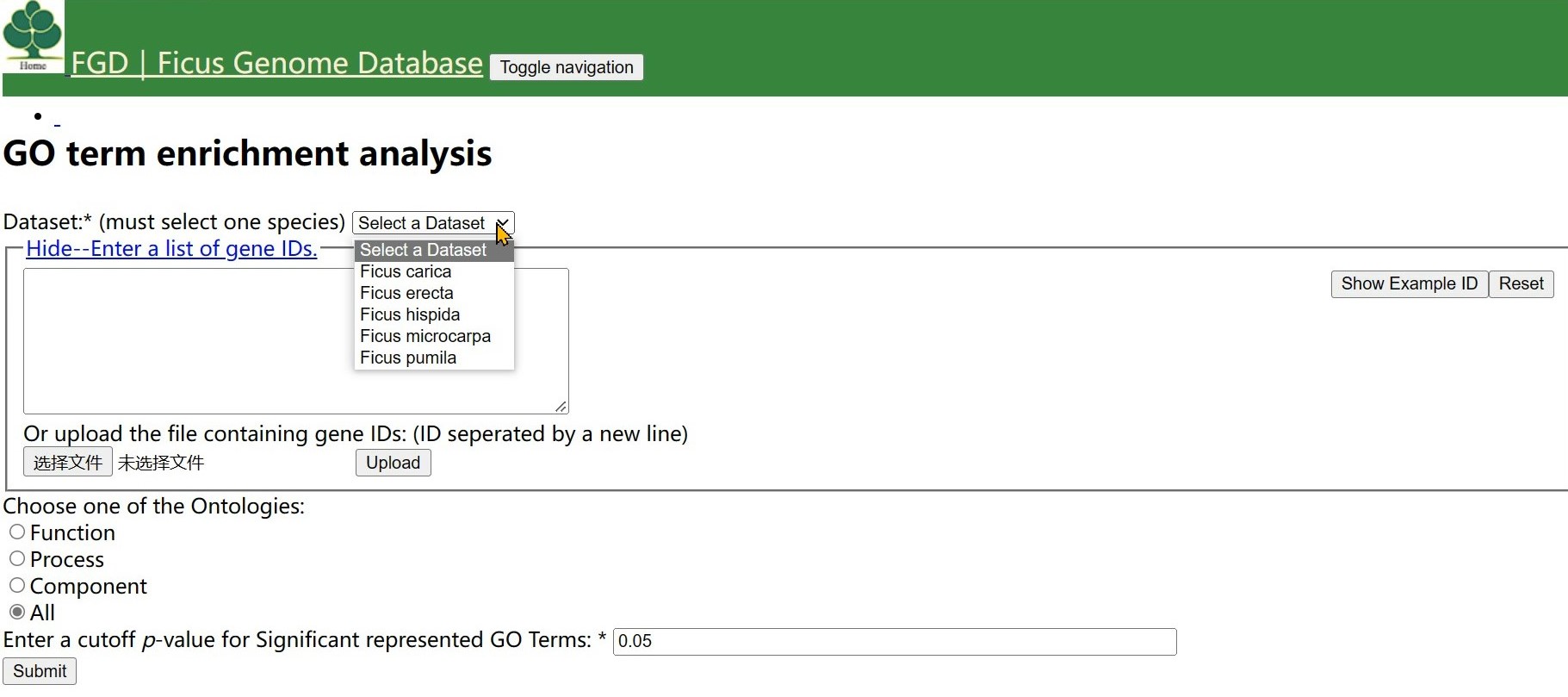Screen dimensions: 1568x697
Task: Select the Function ontology radio button
Action: (x=17, y=532)
